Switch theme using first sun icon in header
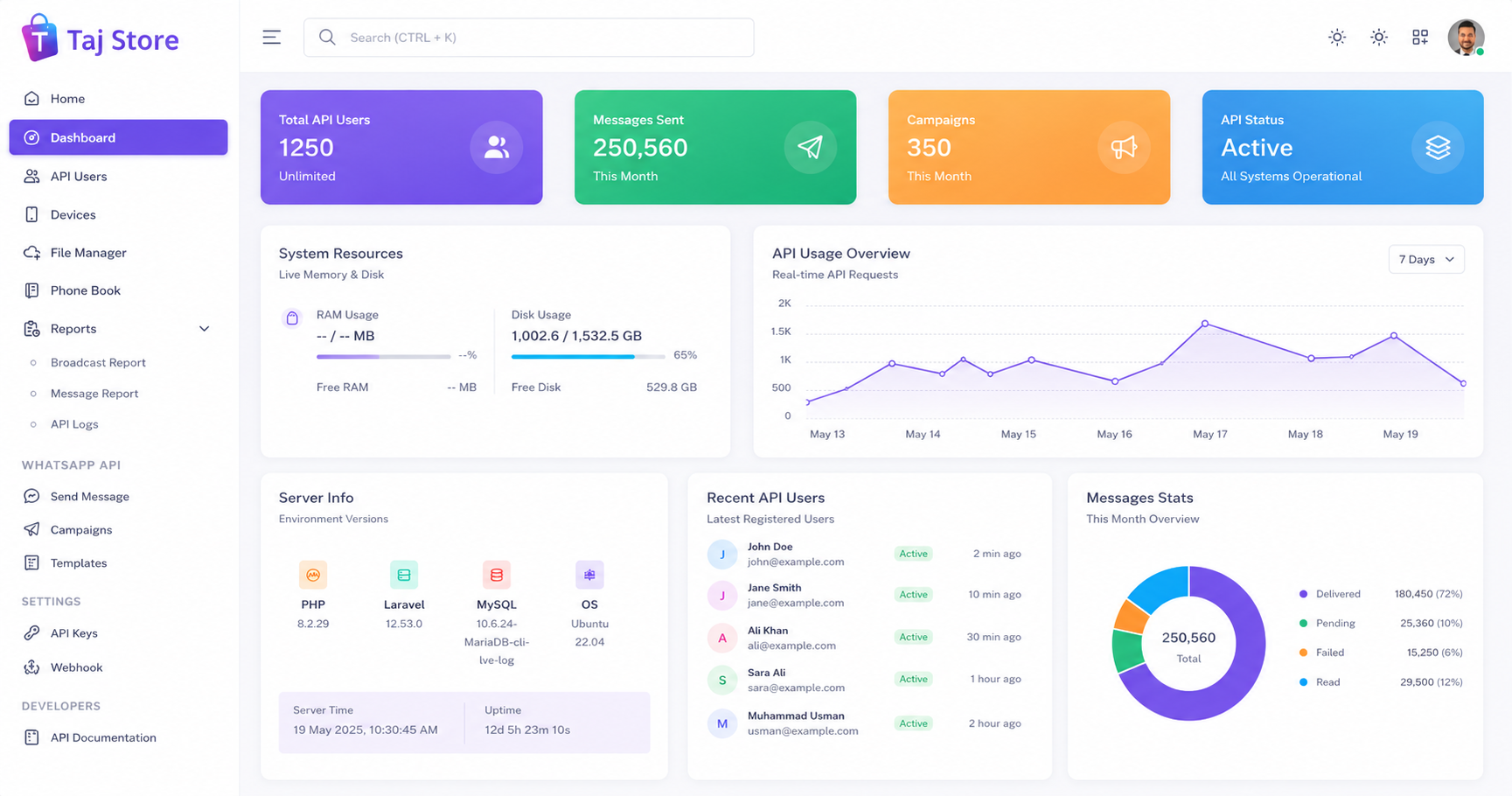1512x796 pixels. [x=1337, y=37]
